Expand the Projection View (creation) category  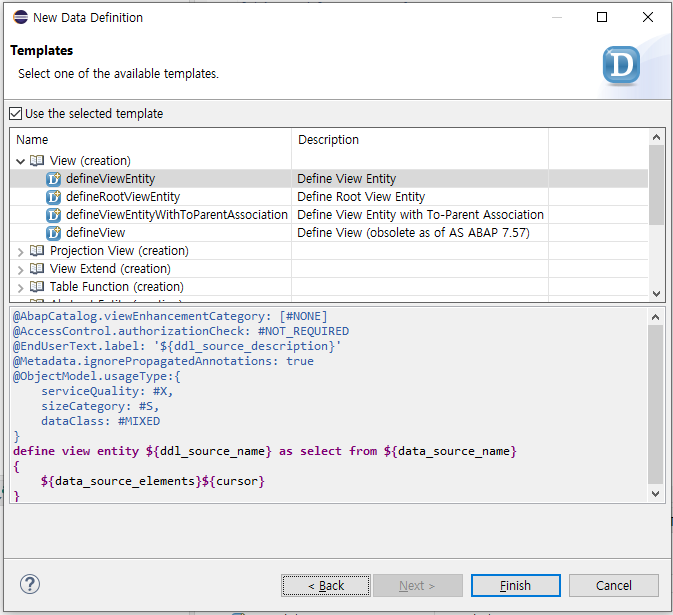coord(21,251)
